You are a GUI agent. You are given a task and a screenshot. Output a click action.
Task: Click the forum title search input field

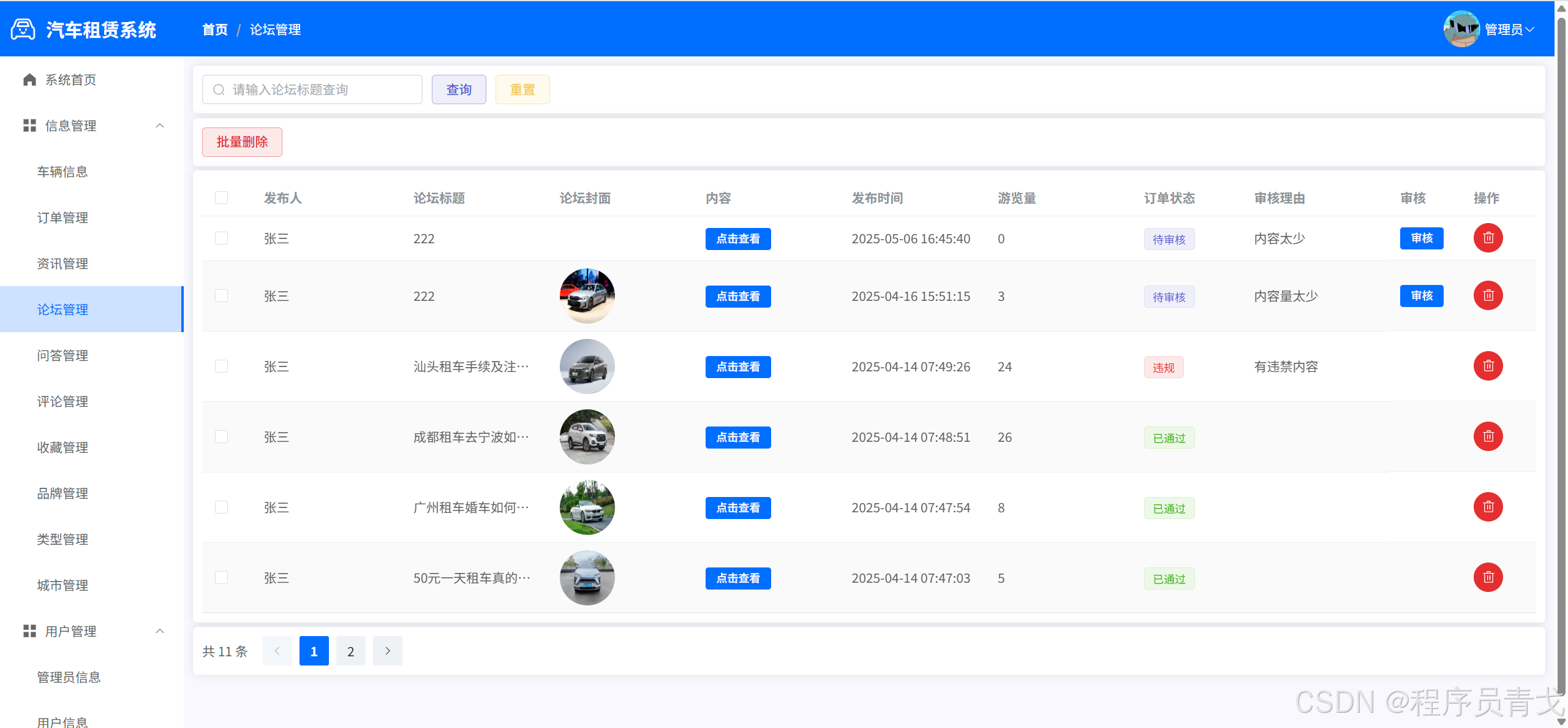[312, 89]
